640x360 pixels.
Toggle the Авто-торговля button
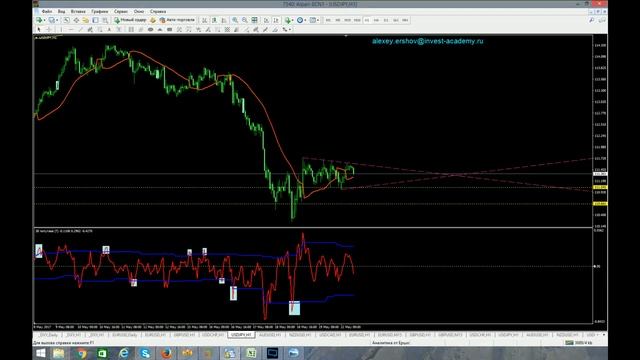178,20
